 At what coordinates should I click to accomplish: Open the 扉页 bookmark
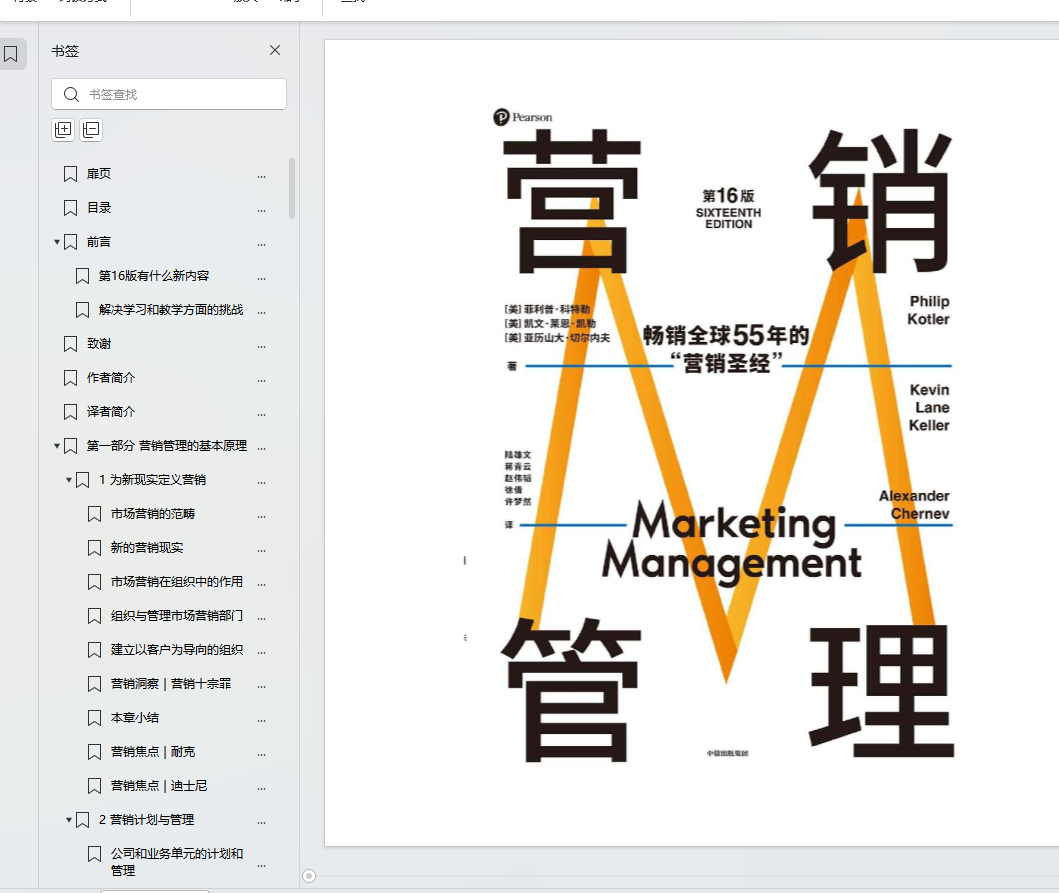[x=99, y=174]
